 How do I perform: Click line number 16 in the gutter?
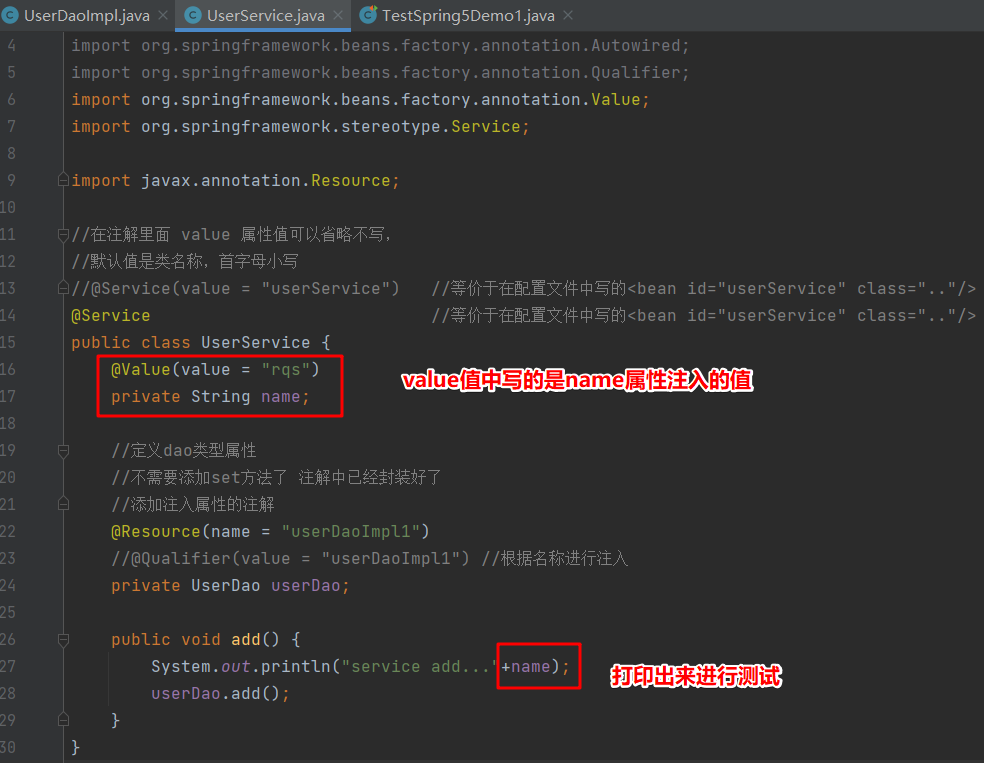tap(8, 369)
